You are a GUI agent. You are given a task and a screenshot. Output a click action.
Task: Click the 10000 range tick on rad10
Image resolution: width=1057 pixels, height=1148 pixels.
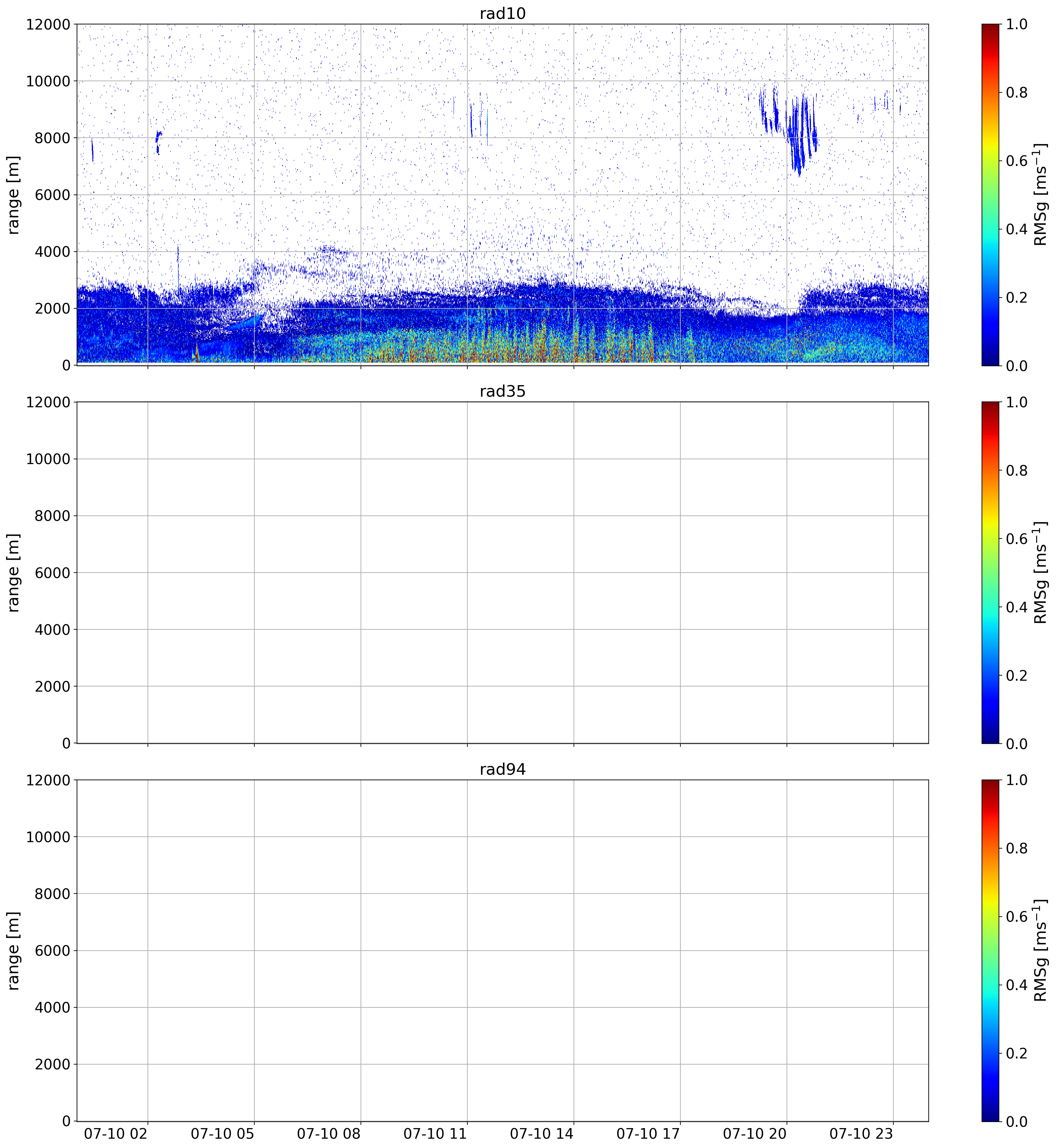point(48,81)
